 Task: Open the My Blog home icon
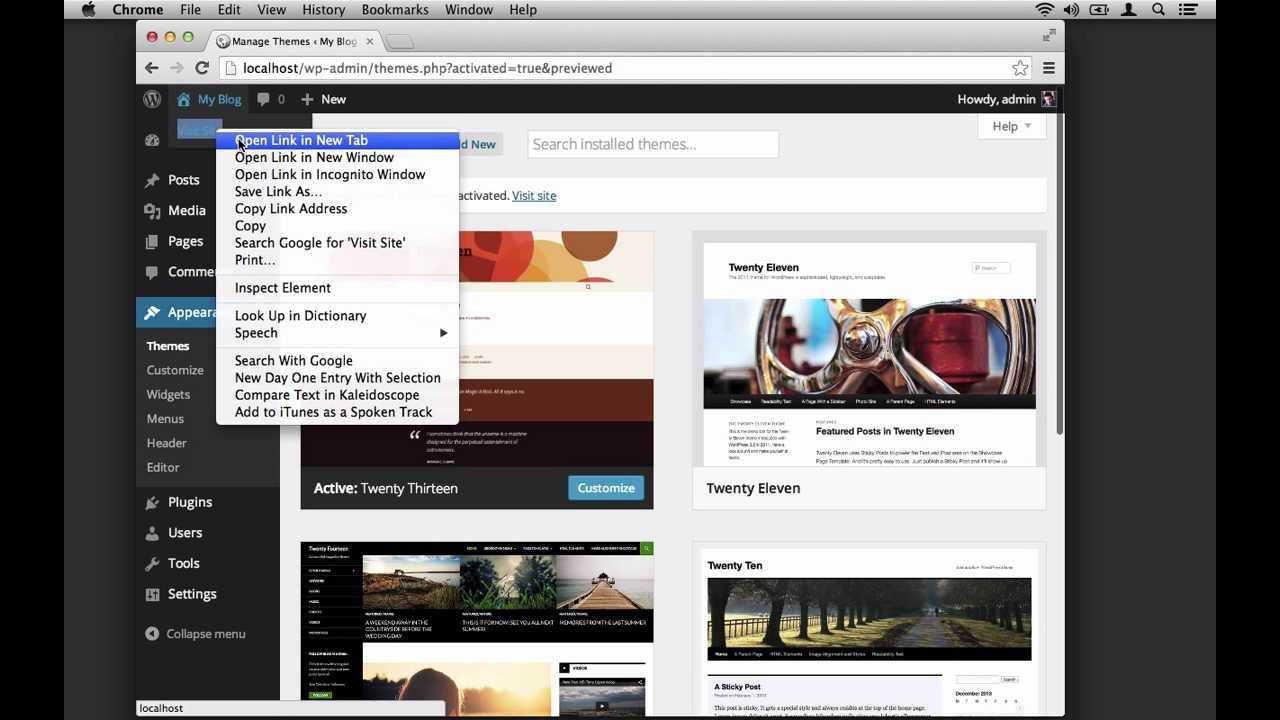pos(183,99)
